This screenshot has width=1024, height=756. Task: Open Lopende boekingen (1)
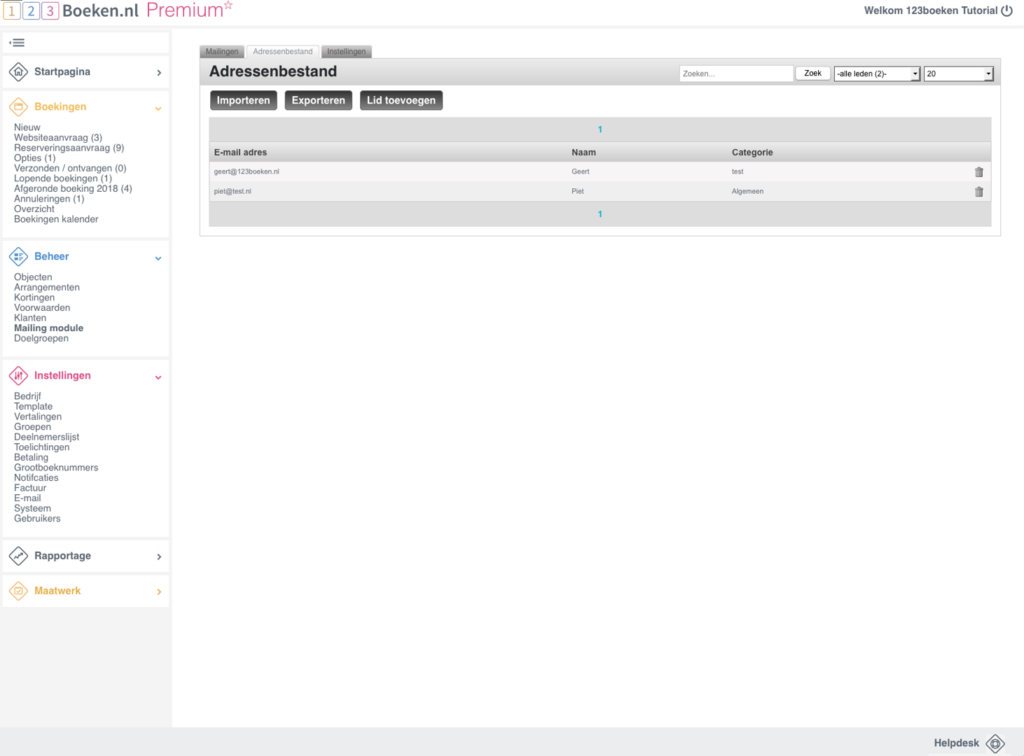(x=63, y=178)
